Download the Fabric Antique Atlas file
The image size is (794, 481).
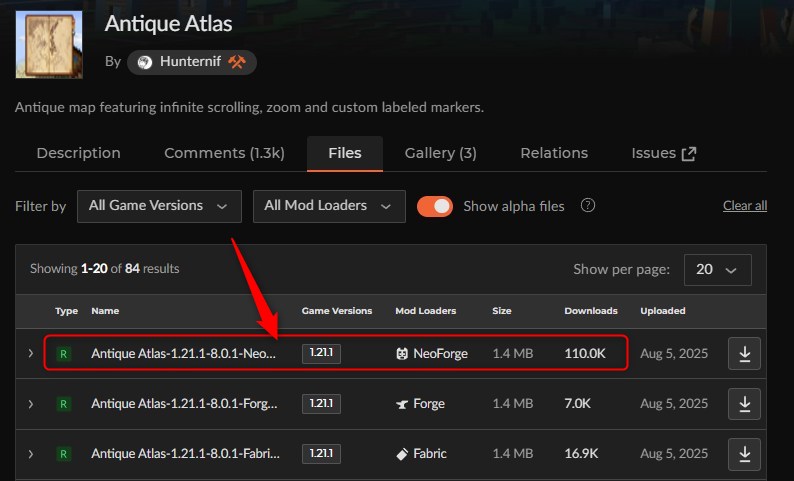(744, 454)
